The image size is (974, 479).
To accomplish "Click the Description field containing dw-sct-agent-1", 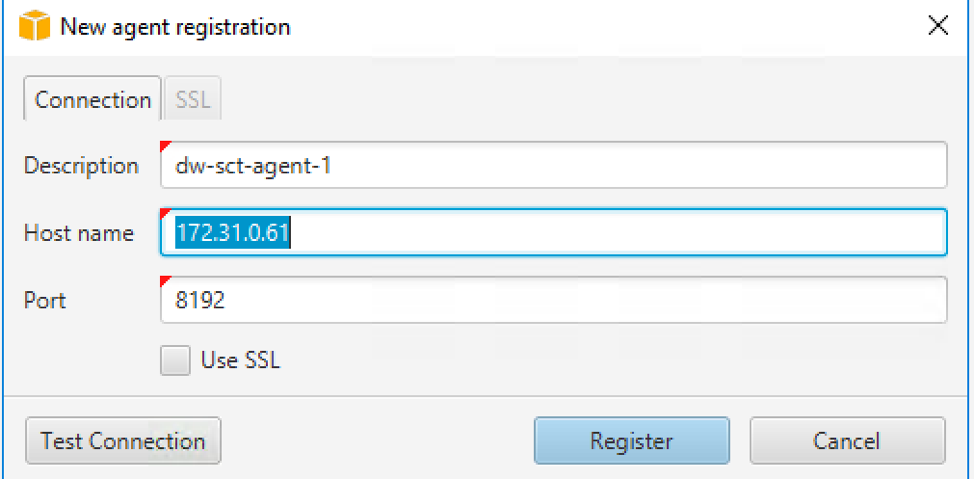I will [553, 165].
